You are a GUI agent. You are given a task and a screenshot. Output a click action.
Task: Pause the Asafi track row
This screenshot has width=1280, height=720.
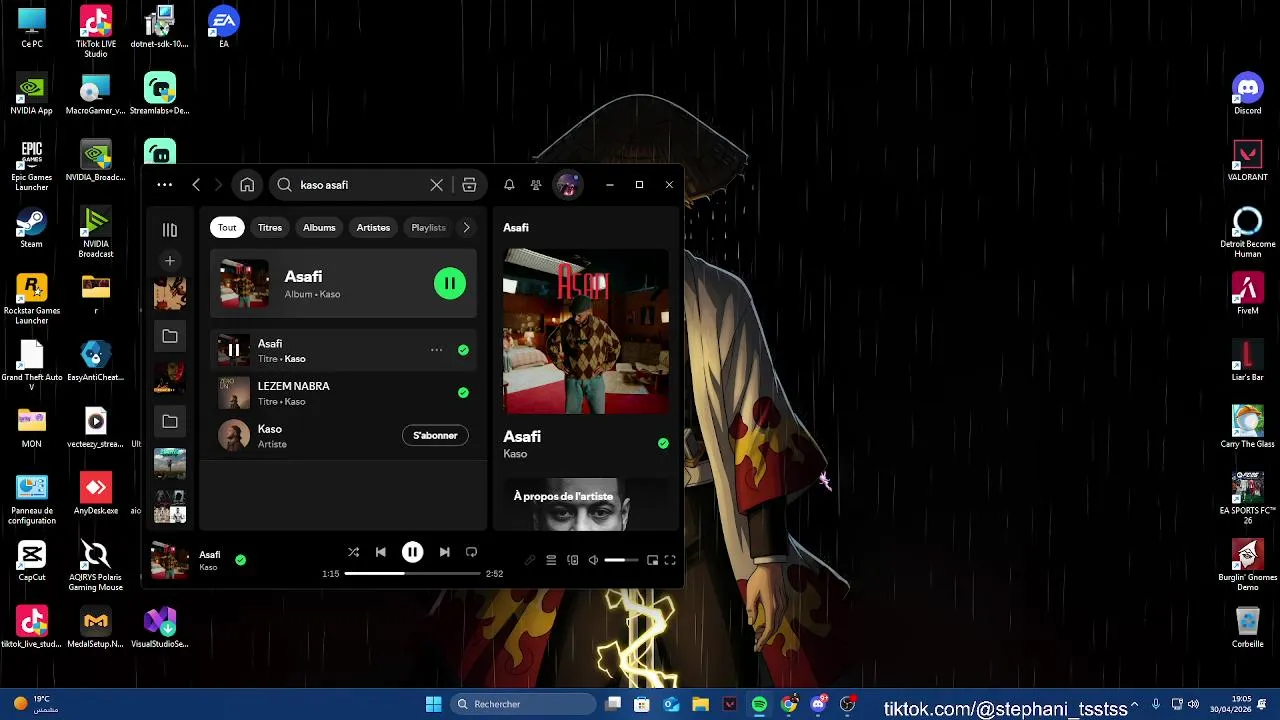[234, 350]
